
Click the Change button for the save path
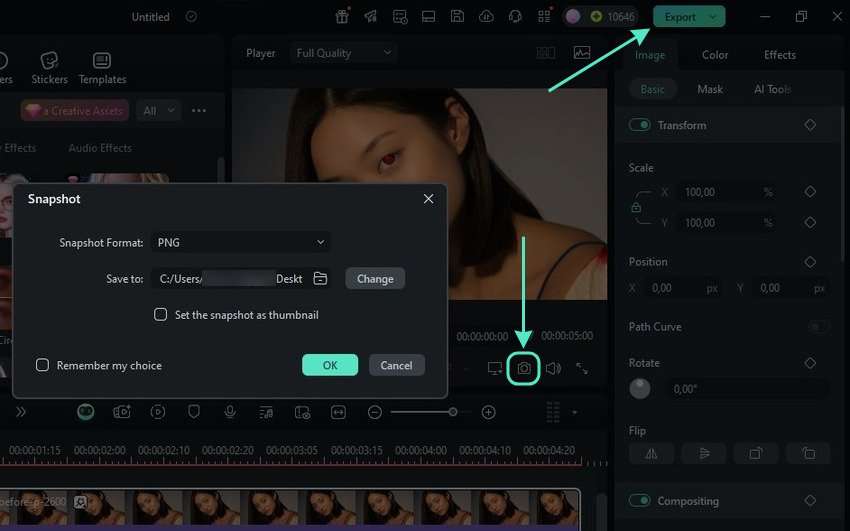tap(375, 279)
